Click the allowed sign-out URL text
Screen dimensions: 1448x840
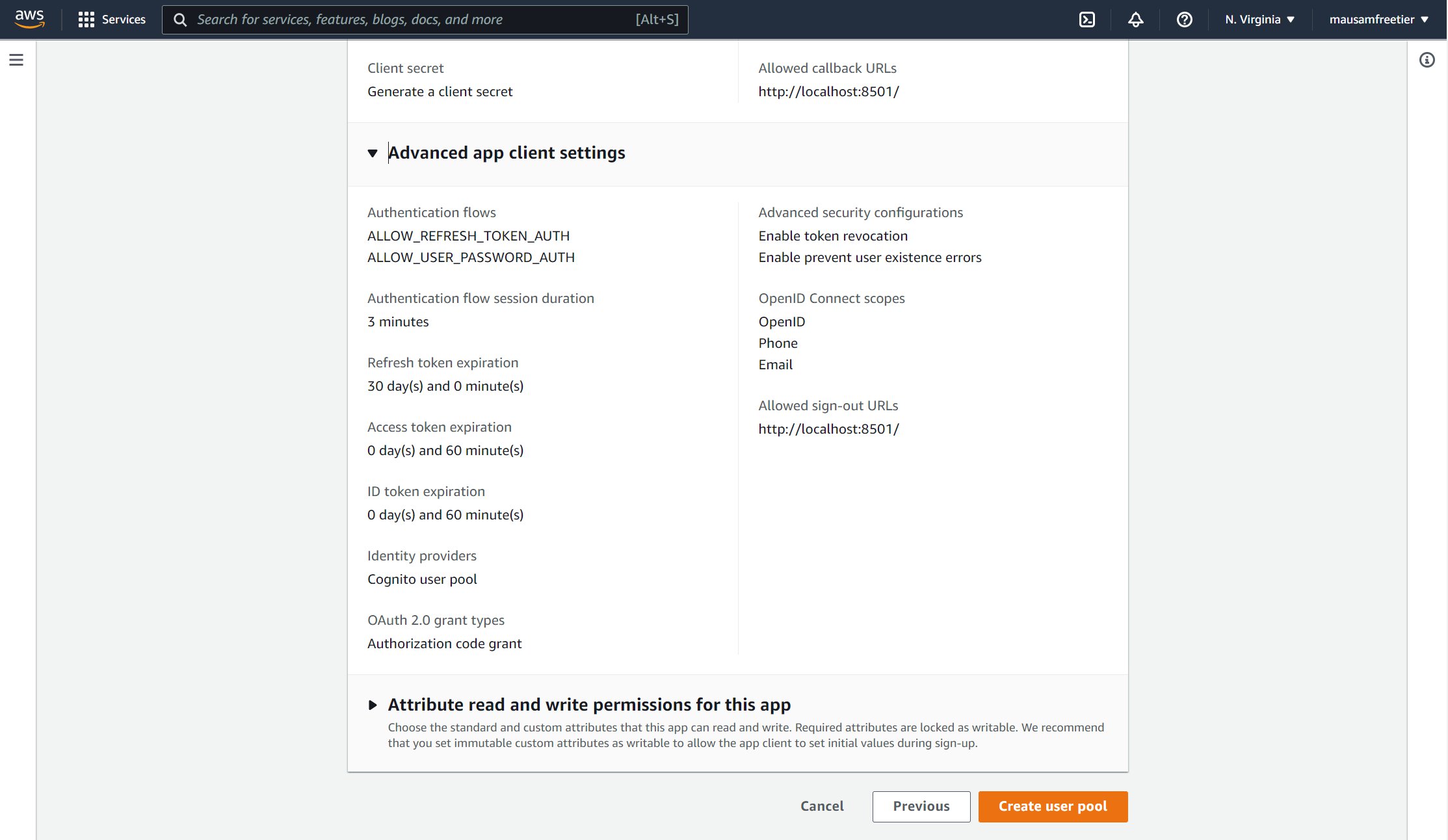828,429
